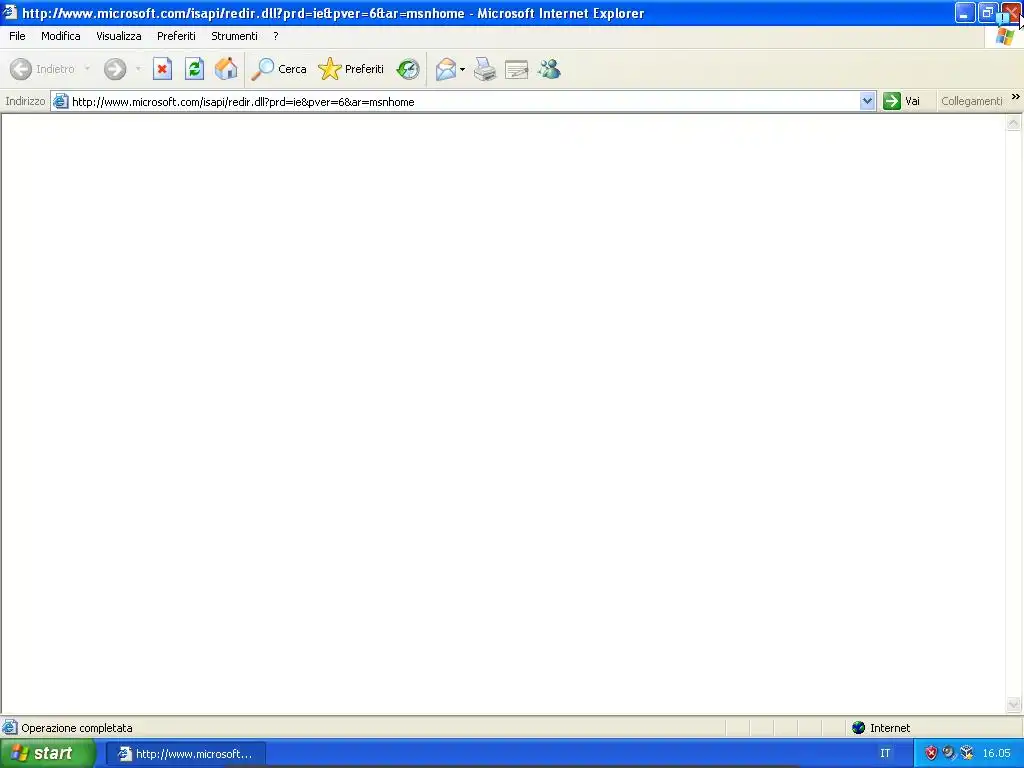The image size is (1024, 768).
Task: Refresh the page with green arrows icon
Action: pyautogui.click(x=194, y=69)
